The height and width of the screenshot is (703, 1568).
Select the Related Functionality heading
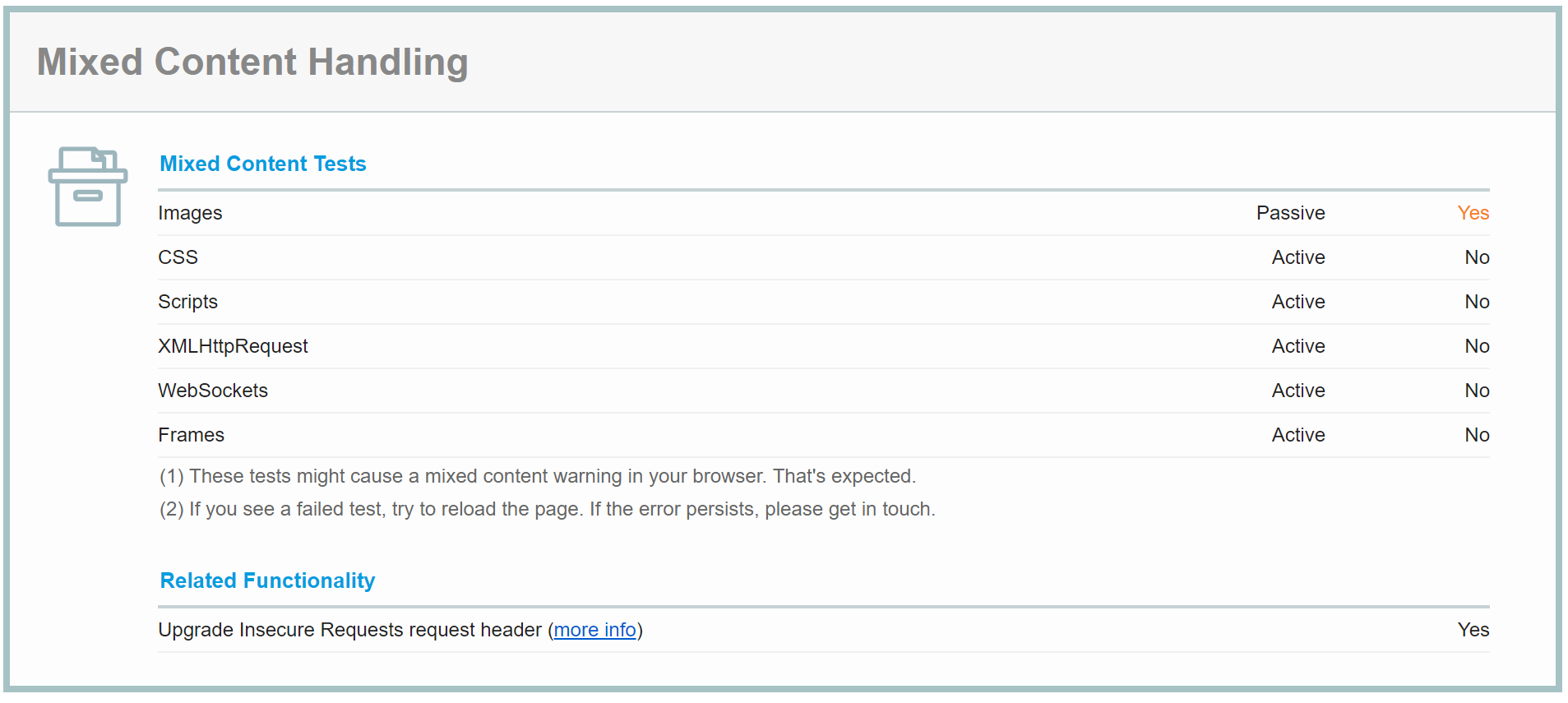tap(267, 580)
